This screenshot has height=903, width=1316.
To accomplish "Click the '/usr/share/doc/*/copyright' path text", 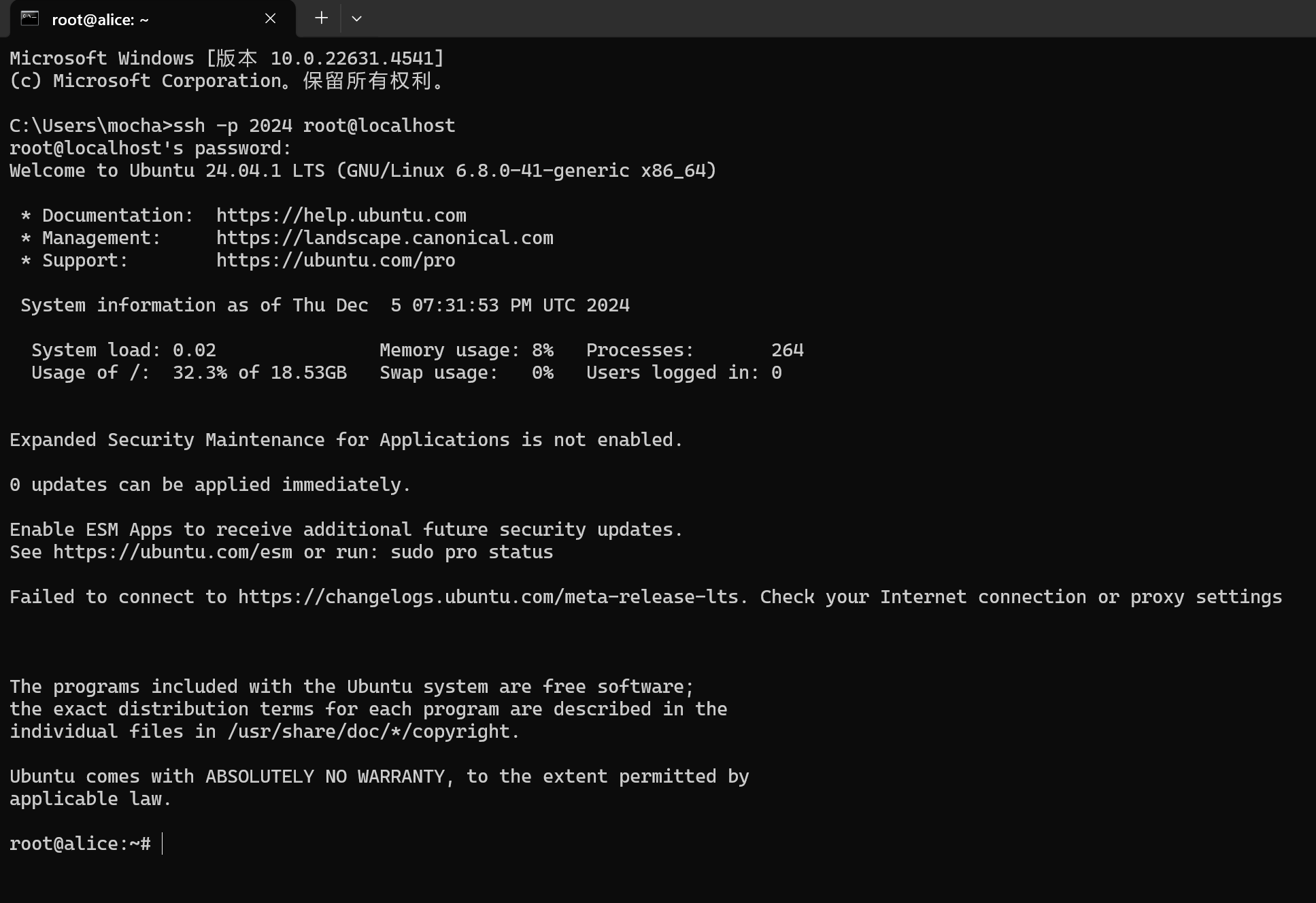I will pos(369,732).
